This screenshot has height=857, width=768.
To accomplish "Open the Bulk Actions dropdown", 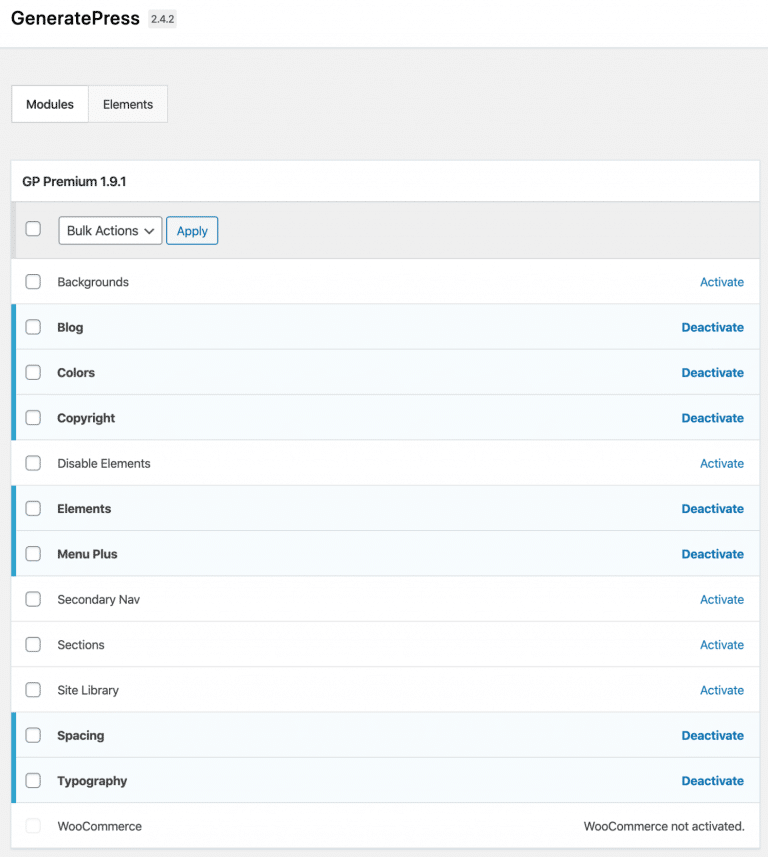I will coord(109,230).
